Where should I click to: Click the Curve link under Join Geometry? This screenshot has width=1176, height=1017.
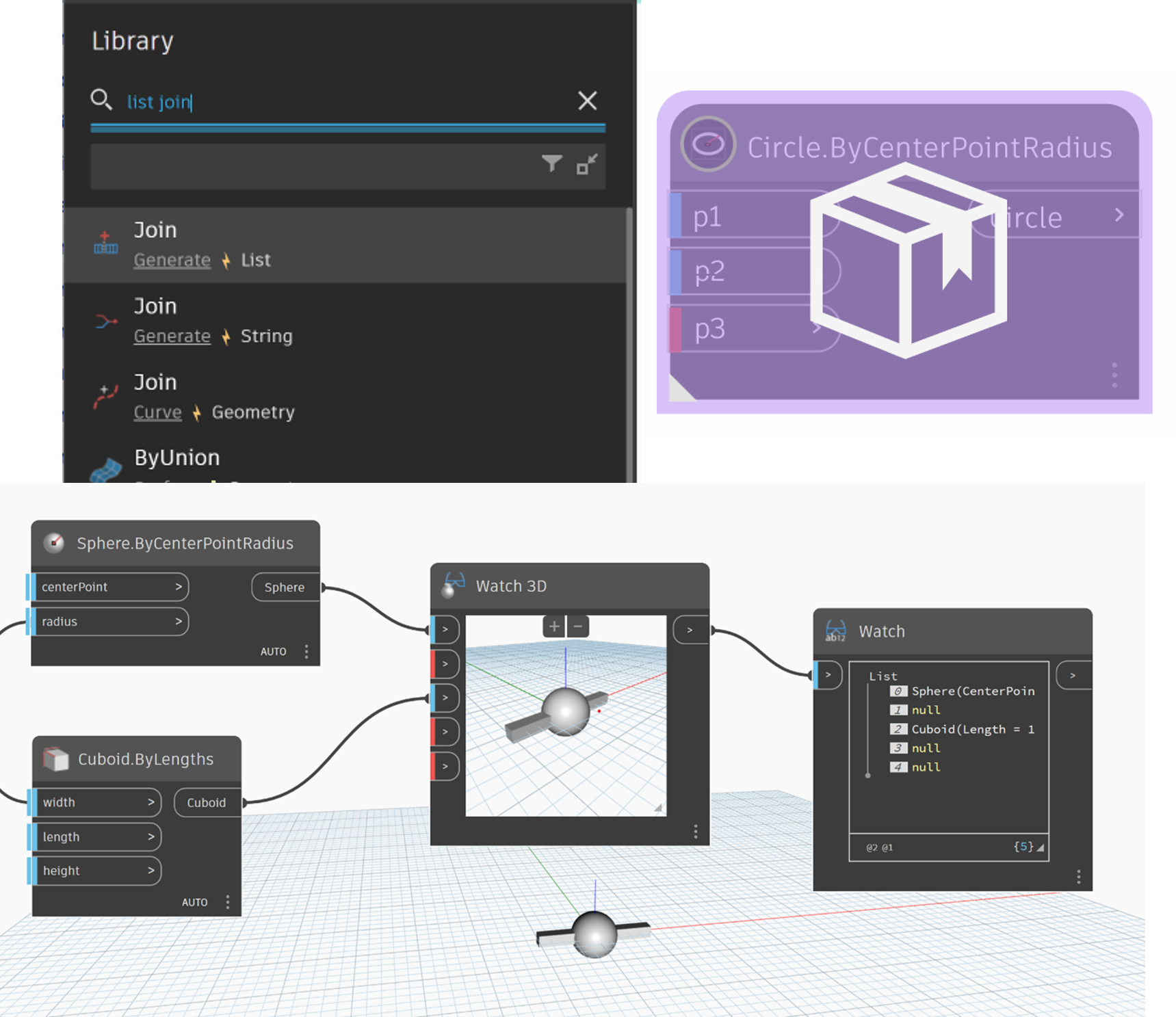(158, 412)
